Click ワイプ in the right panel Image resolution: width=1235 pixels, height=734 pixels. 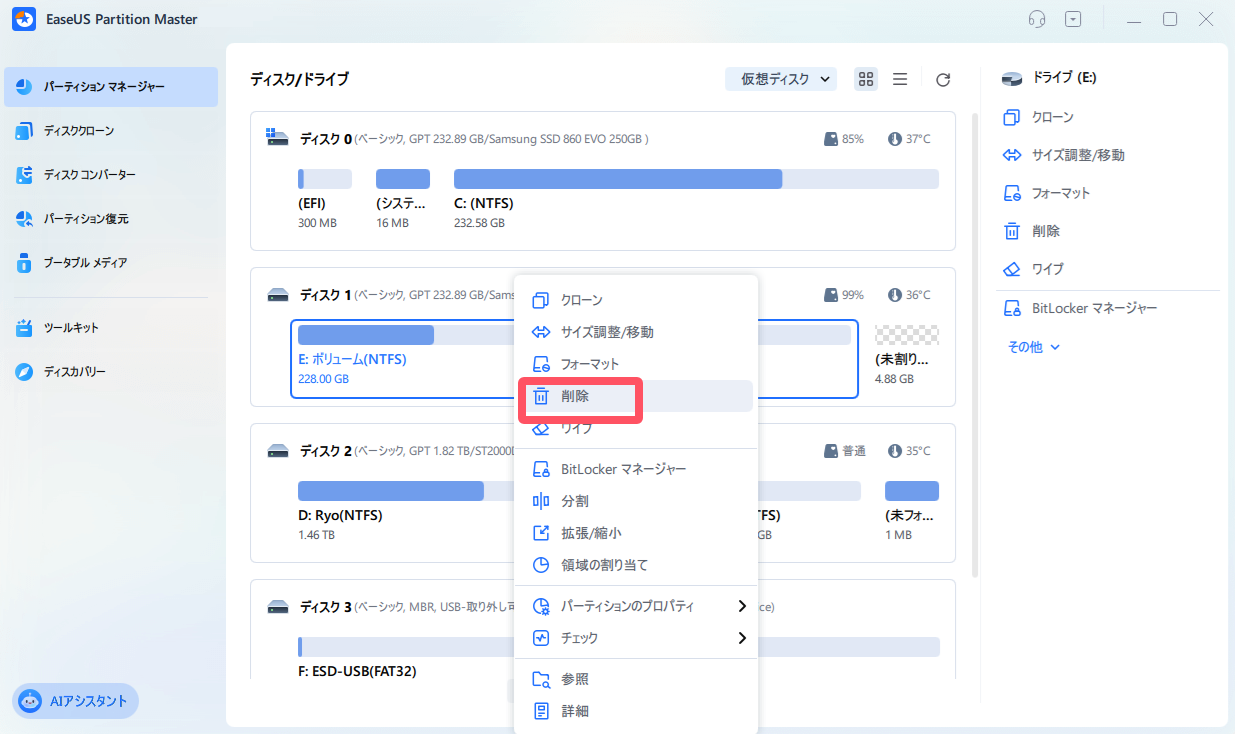coord(1047,269)
